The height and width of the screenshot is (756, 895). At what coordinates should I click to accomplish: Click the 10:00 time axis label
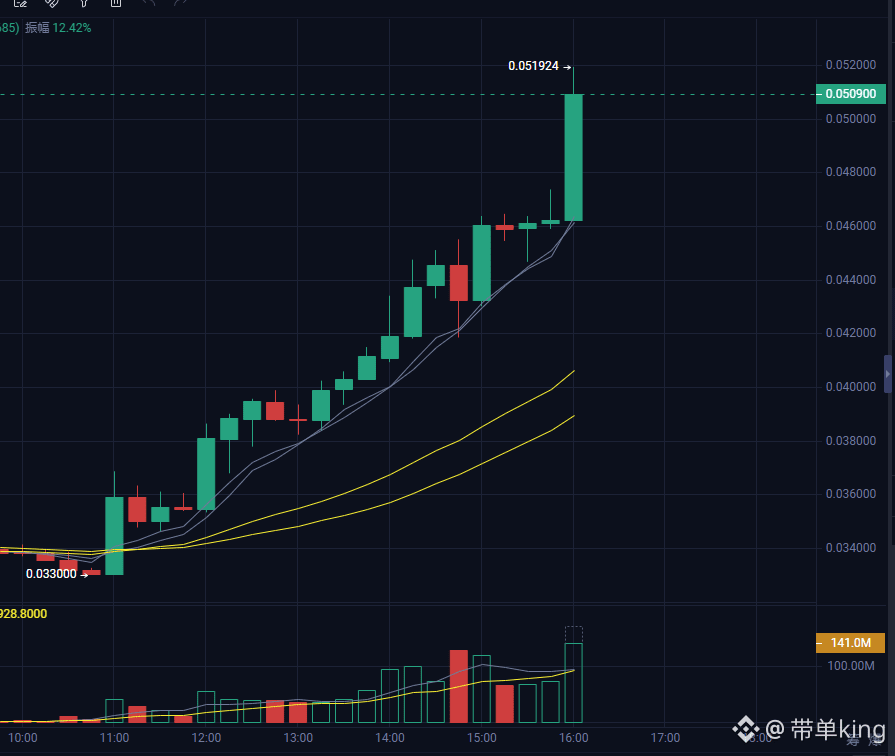click(x=23, y=738)
